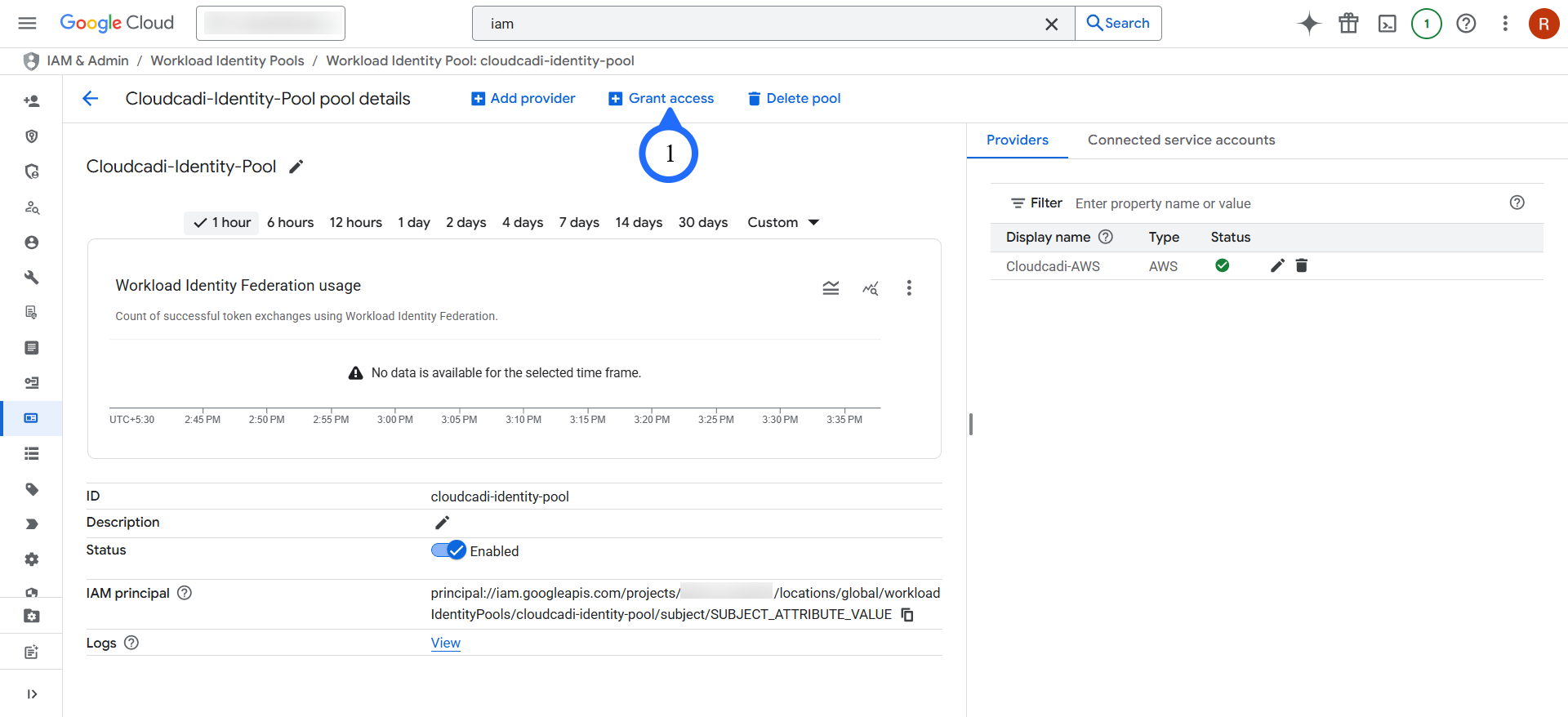Open Cloud Shell terminal icon
This screenshot has height=717, width=1568.
1387,24
